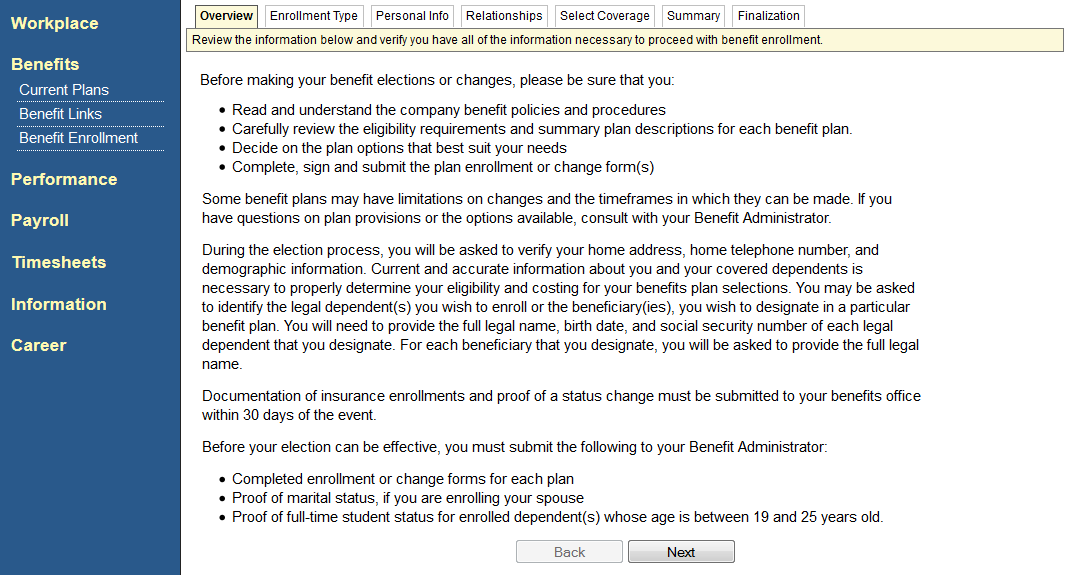Select Information in the sidebar
This screenshot has width=1074, height=575.
(x=59, y=304)
